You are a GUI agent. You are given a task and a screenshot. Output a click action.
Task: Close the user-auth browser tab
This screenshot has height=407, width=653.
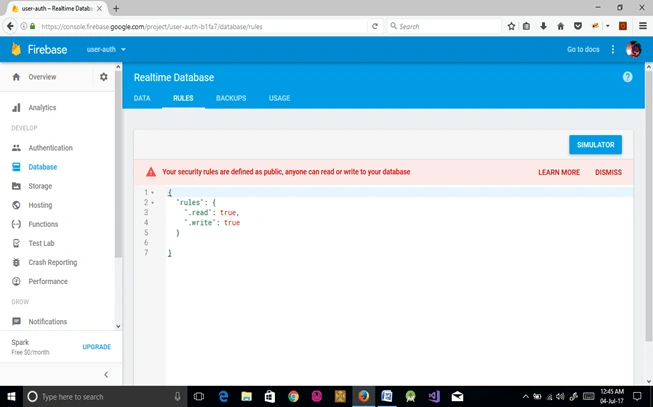click(99, 8)
